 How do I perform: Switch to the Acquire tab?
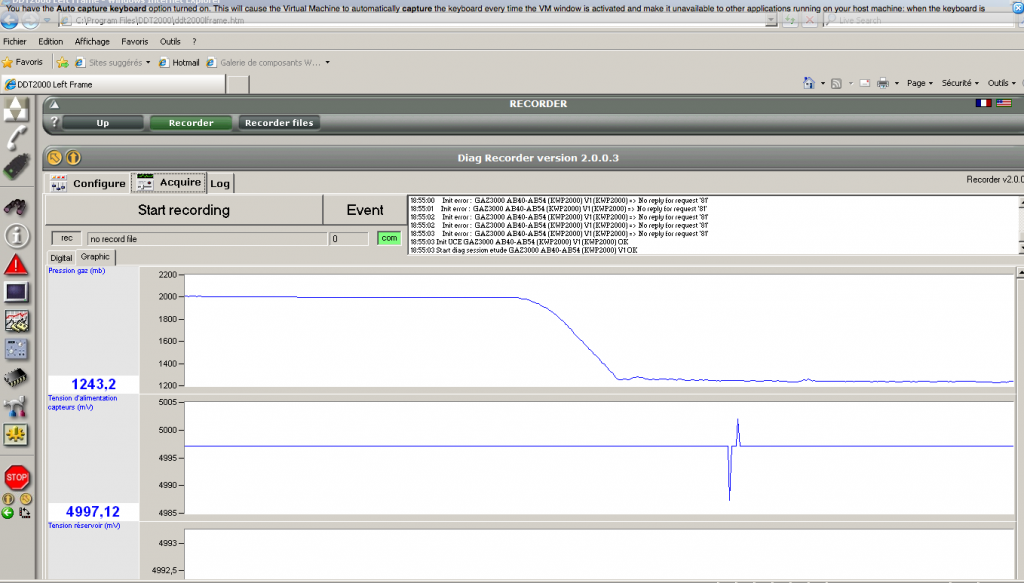[x=168, y=183]
